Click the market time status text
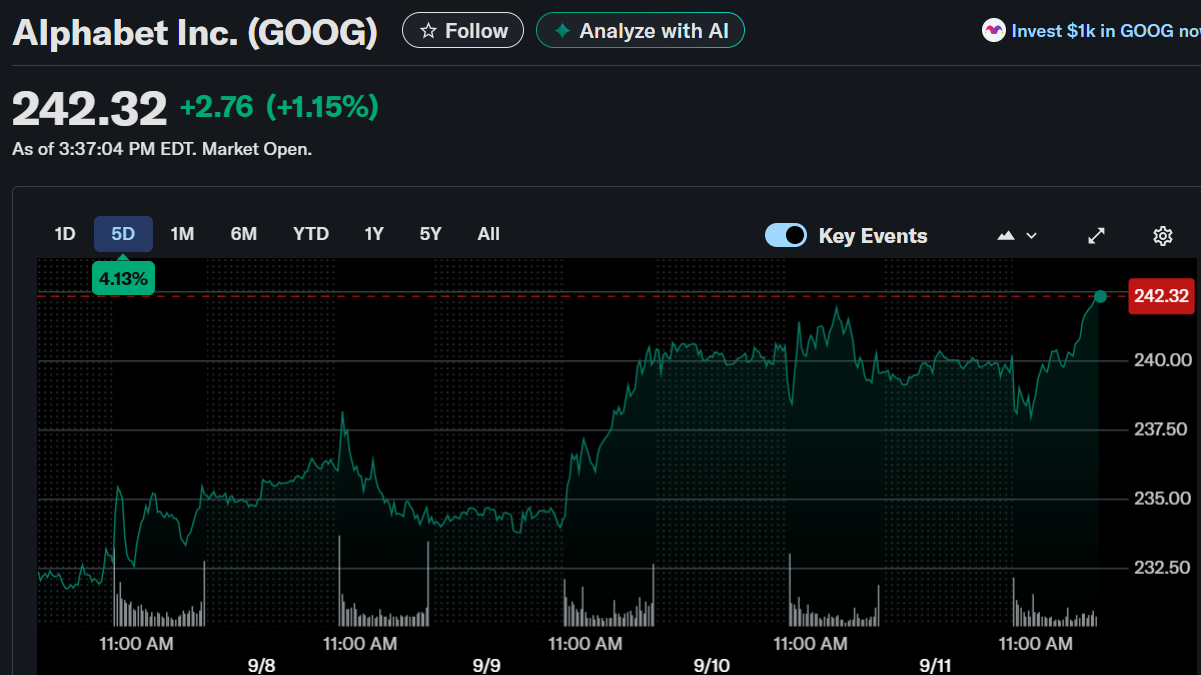The width and height of the screenshot is (1201, 675). point(162,149)
